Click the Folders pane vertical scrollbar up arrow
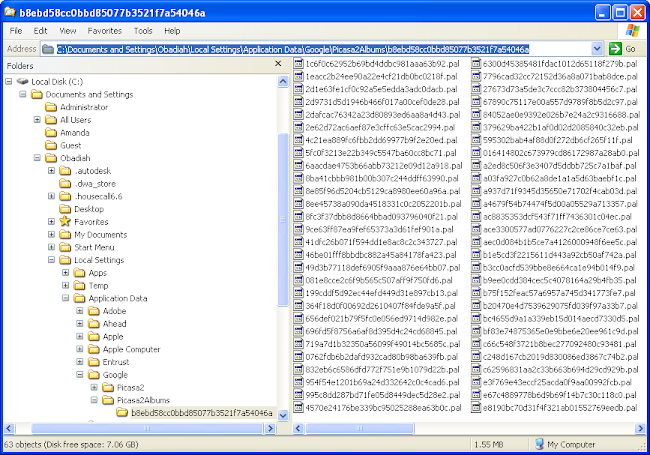Screen dimensions: 650x455 [283, 81]
